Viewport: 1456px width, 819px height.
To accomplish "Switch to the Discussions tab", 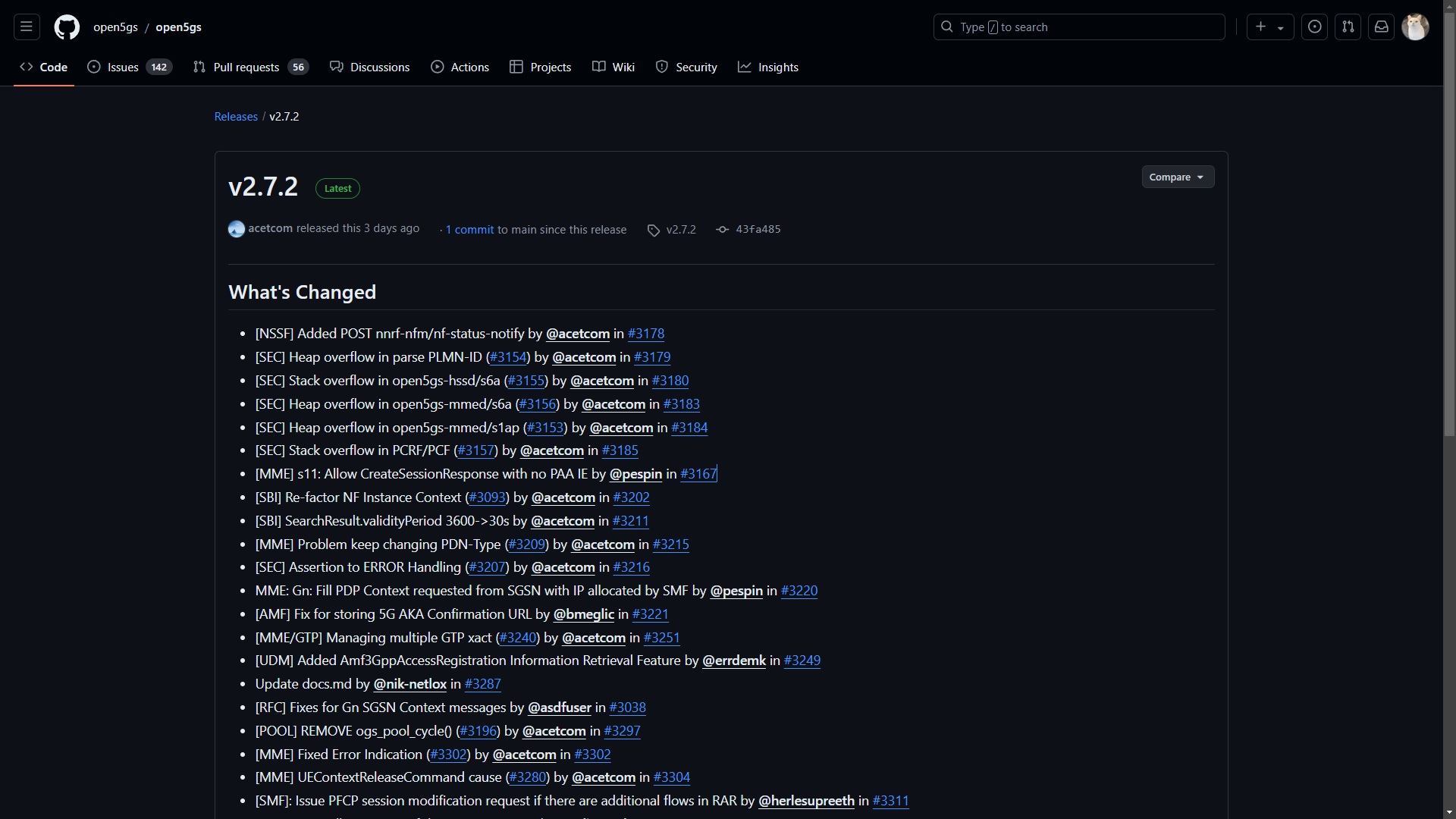I will pyautogui.click(x=369, y=67).
